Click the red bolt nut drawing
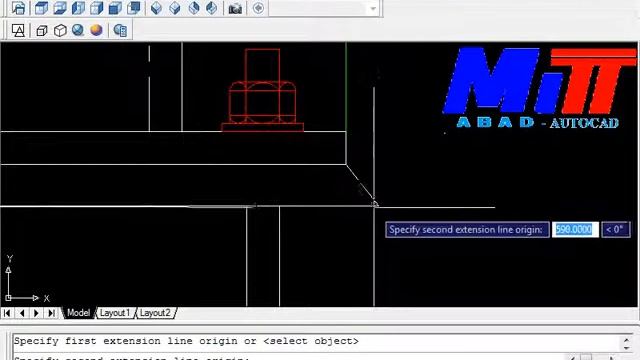 point(262,90)
